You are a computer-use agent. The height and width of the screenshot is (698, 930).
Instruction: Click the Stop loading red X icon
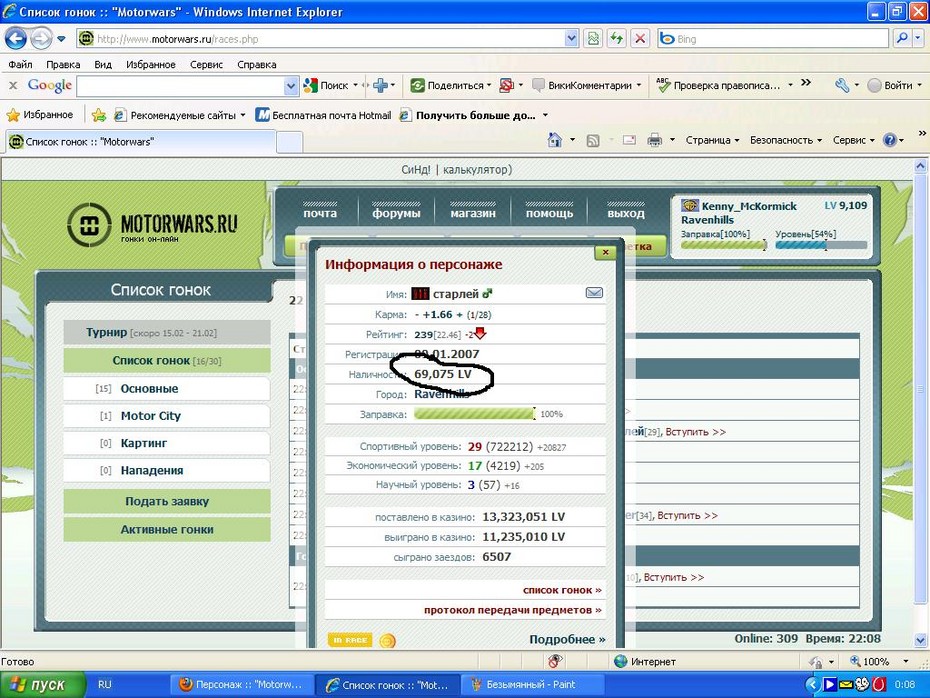click(x=640, y=39)
